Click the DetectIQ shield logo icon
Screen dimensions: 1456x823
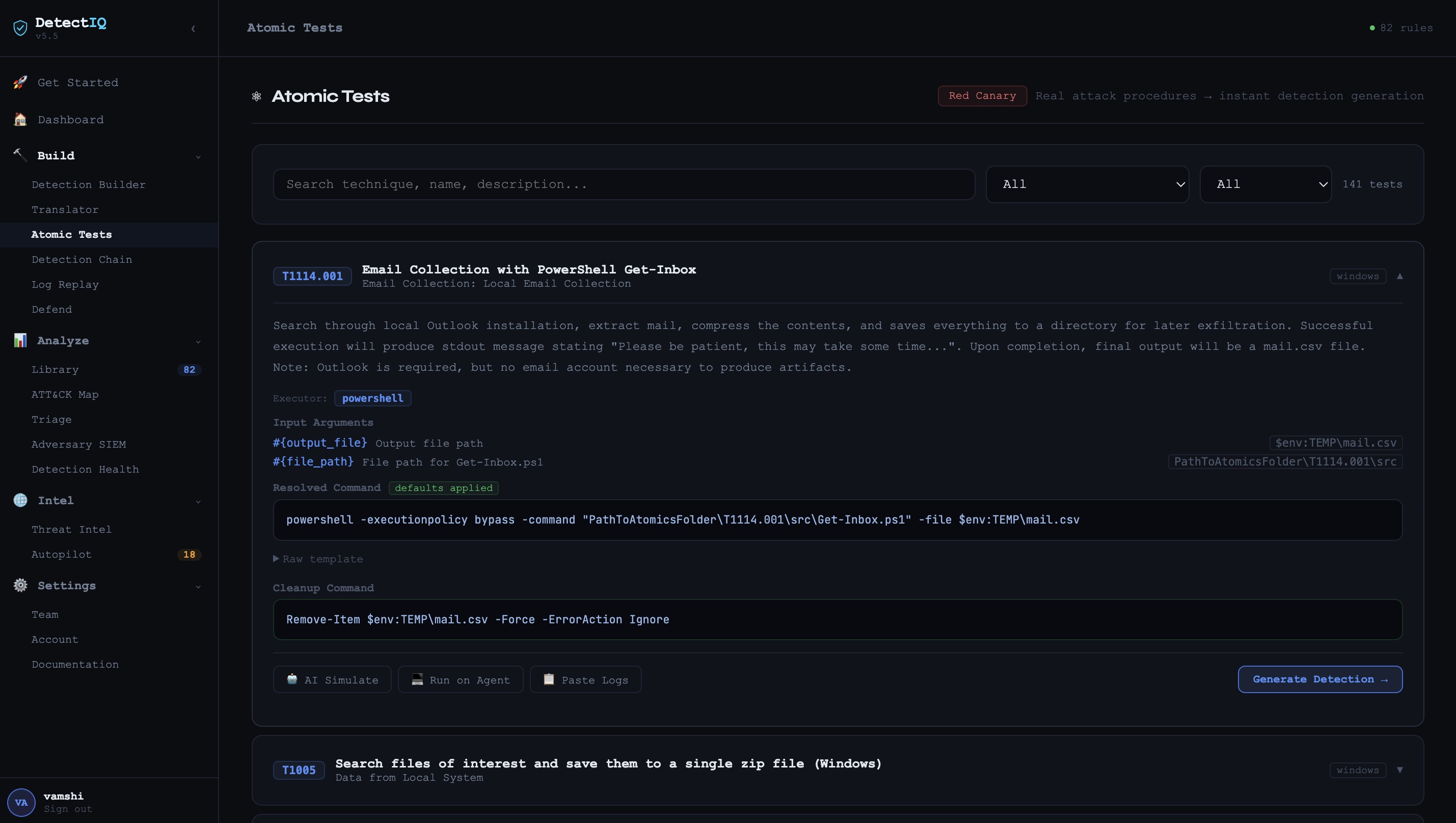(20, 28)
